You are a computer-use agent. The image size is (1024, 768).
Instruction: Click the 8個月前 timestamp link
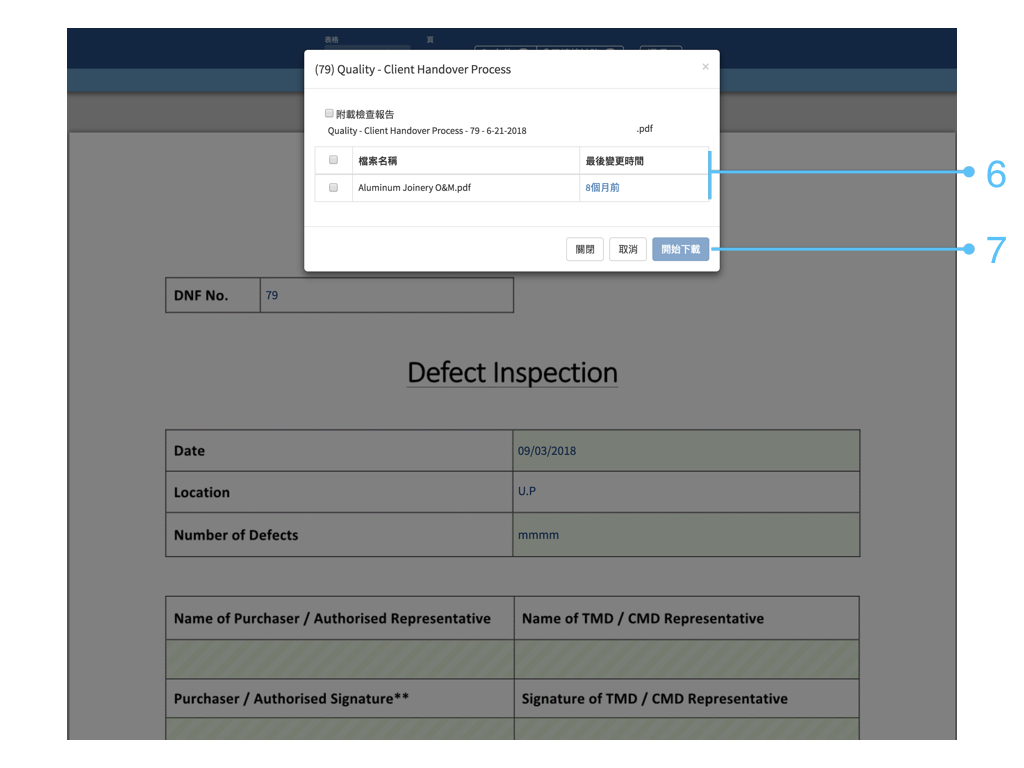click(x=602, y=187)
